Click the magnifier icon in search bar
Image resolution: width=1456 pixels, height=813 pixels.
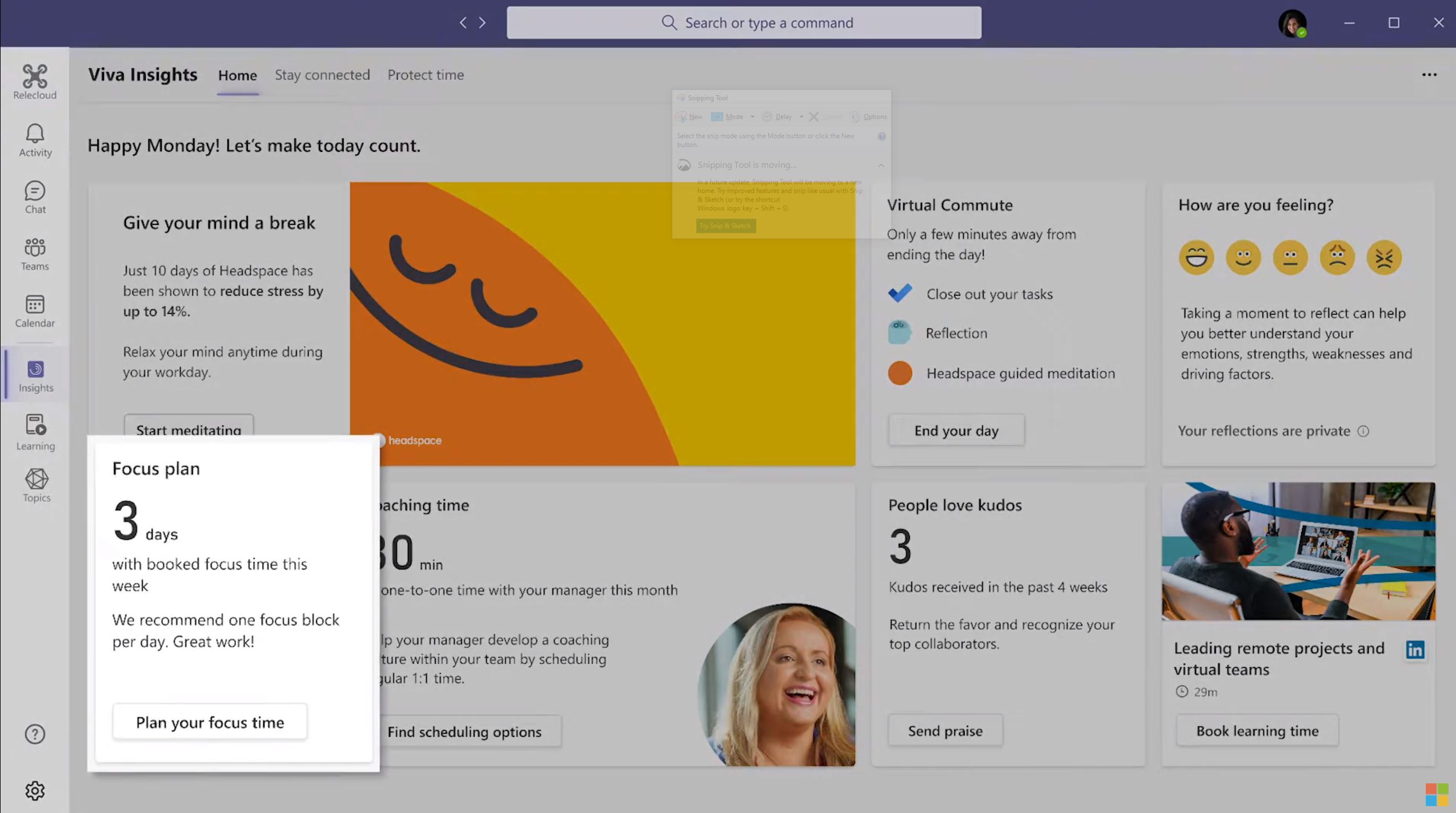tap(669, 22)
